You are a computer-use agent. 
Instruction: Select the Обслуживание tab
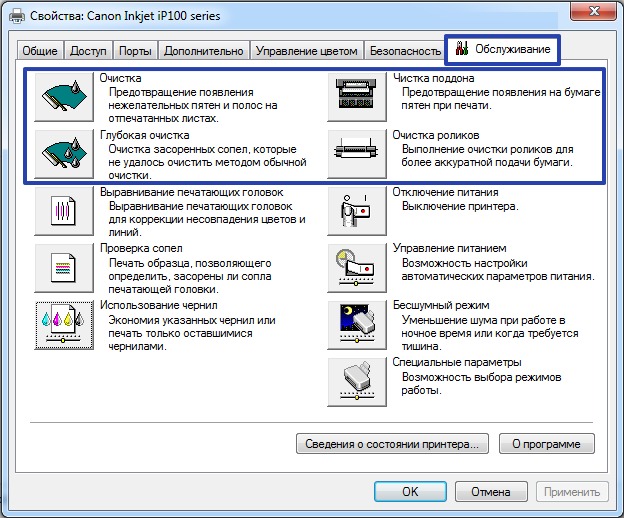(x=503, y=49)
